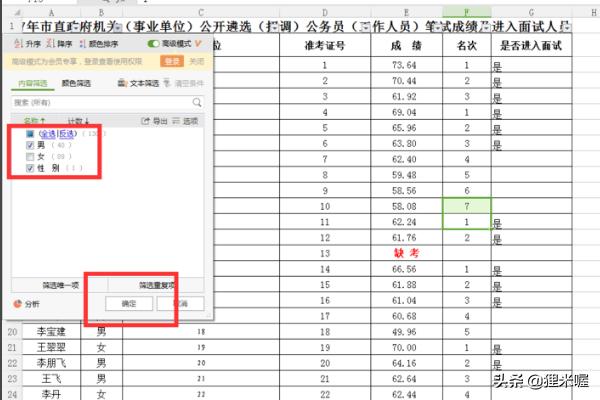The width and height of the screenshot is (600, 400).
Task: Click the 名次 header cell
Action: point(467,46)
